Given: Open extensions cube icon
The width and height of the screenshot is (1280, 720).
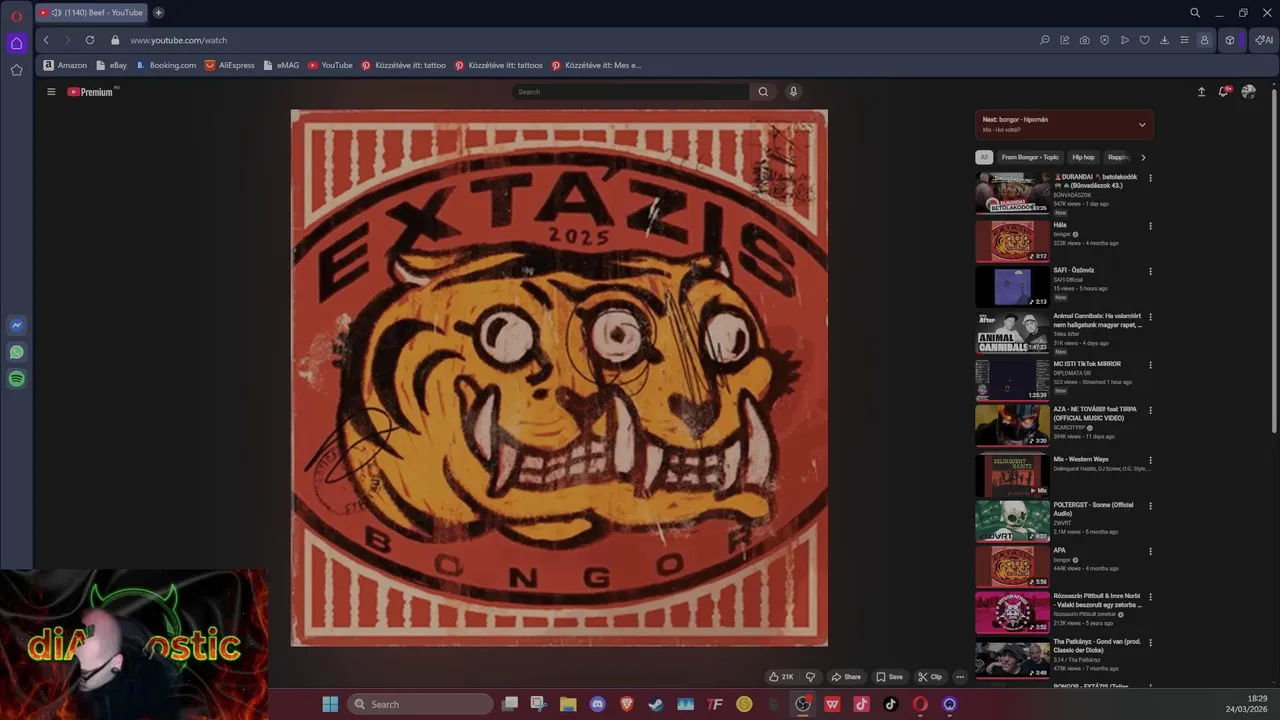Looking at the screenshot, I should pos(1231,40).
